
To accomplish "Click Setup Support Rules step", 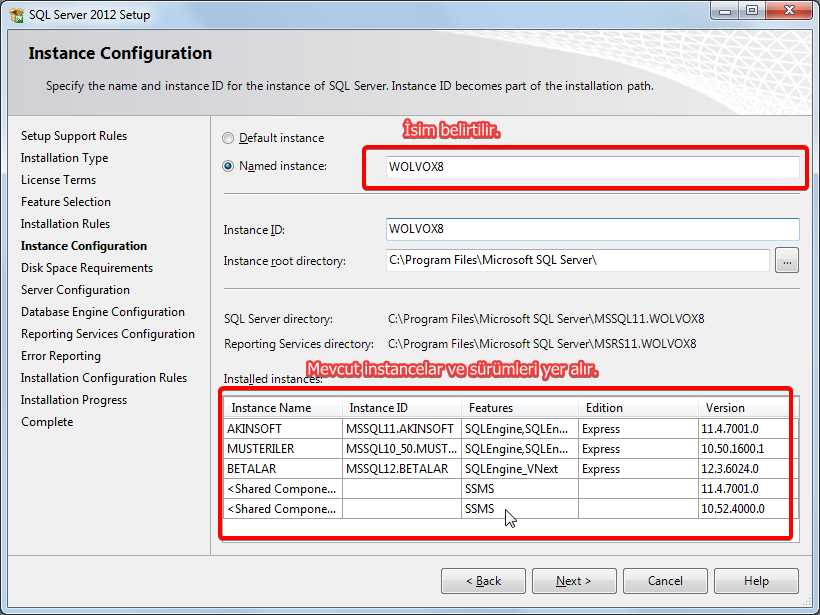I will pyautogui.click(x=74, y=136).
